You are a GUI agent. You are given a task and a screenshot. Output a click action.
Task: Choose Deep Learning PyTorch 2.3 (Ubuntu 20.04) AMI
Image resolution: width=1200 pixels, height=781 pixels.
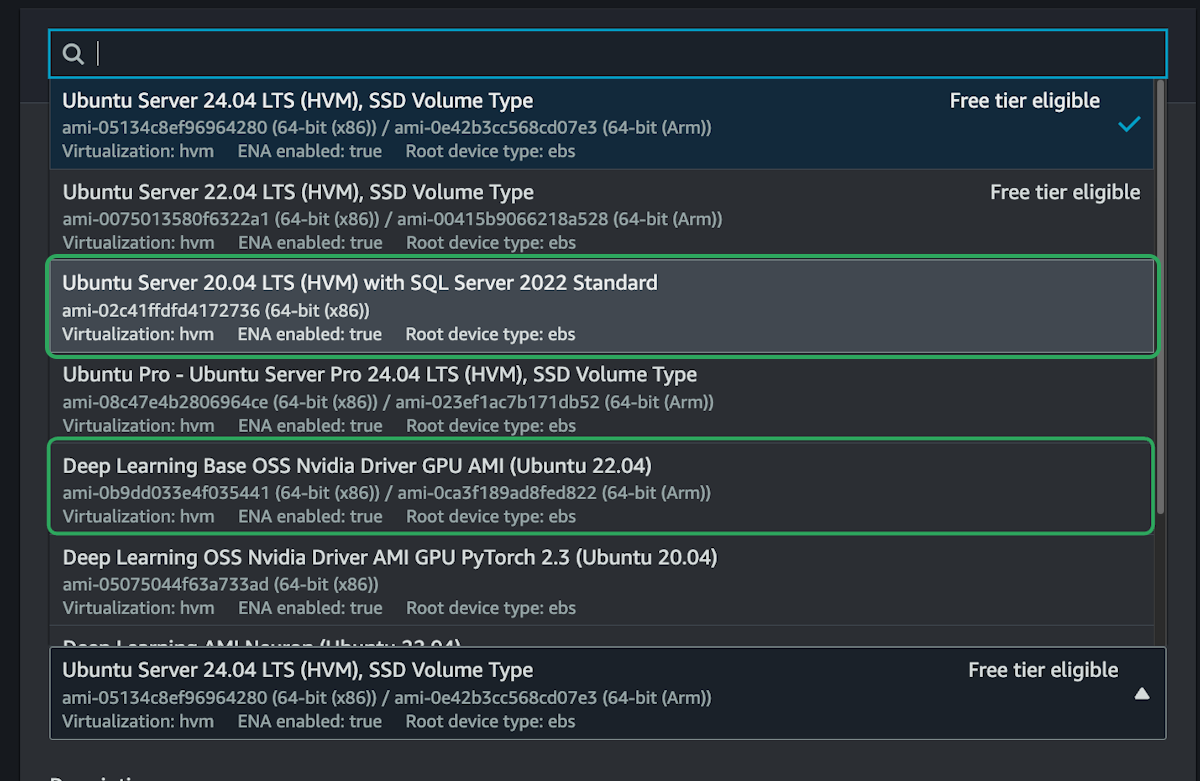(601, 581)
